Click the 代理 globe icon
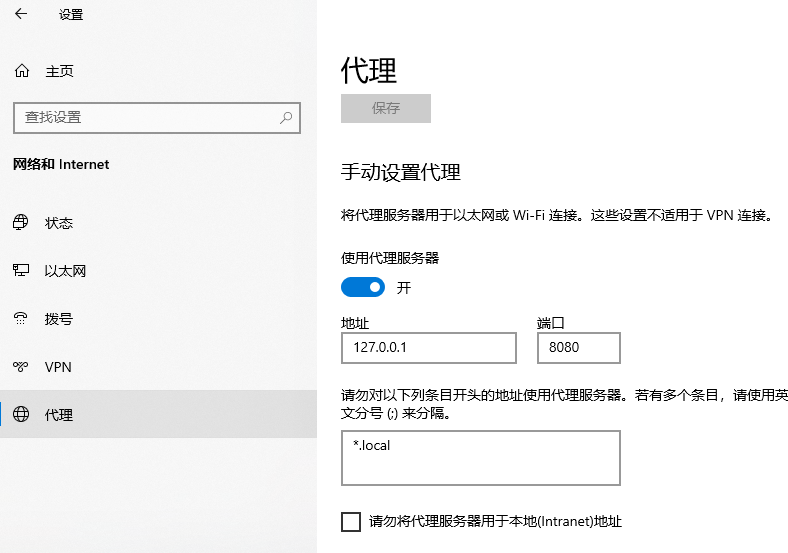The height and width of the screenshot is (553, 788). click(21, 415)
